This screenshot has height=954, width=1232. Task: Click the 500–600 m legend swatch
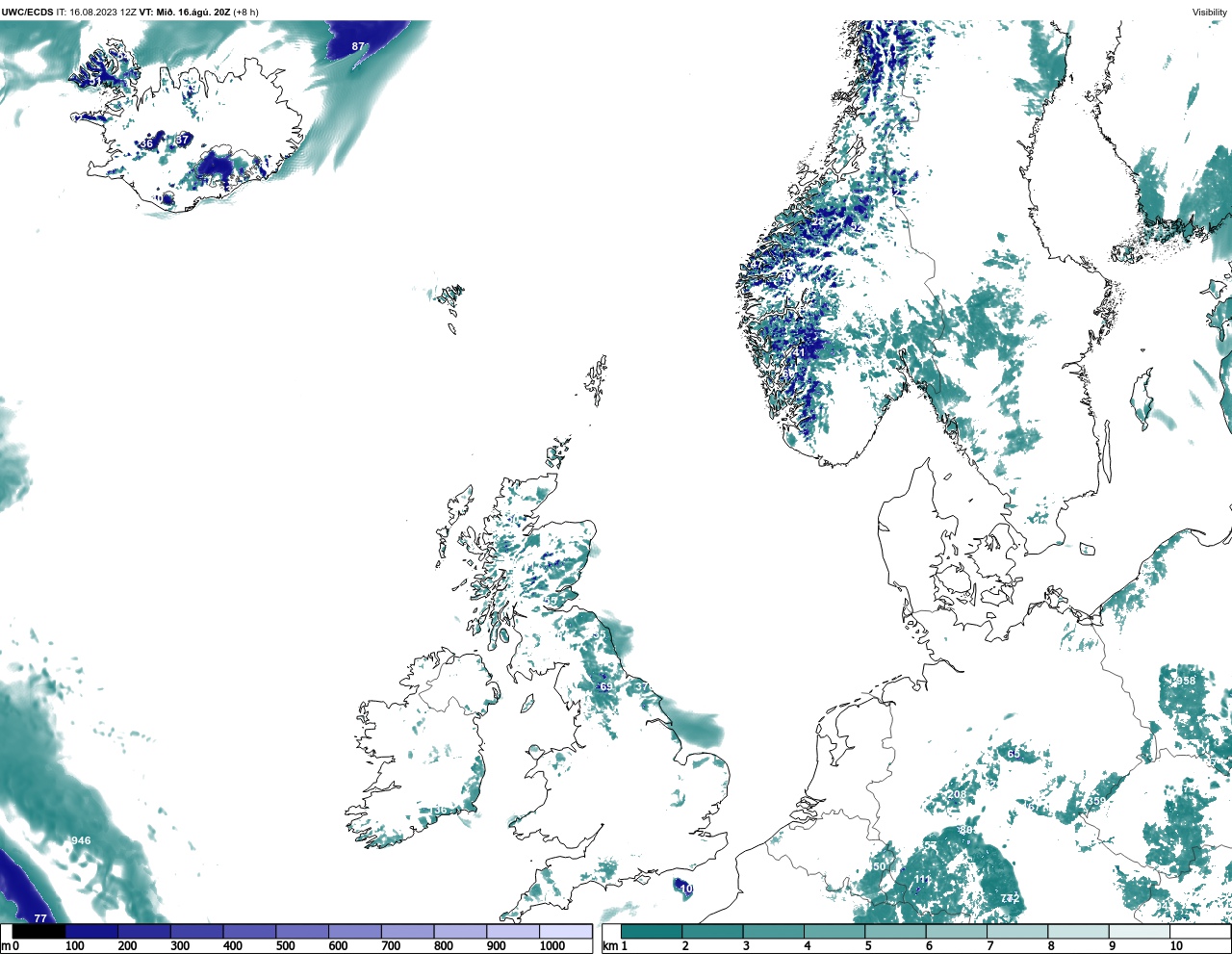(x=302, y=932)
